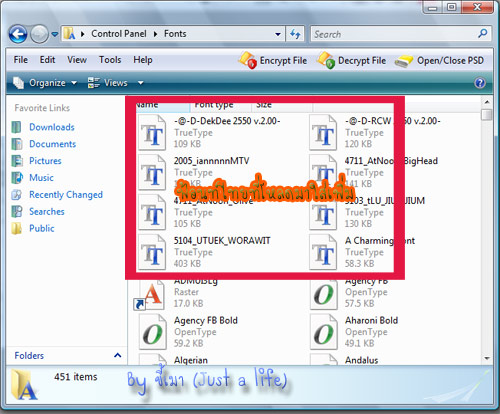Open the File menu
The width and height of the screenshot is (500, 414).
point(21,60)
